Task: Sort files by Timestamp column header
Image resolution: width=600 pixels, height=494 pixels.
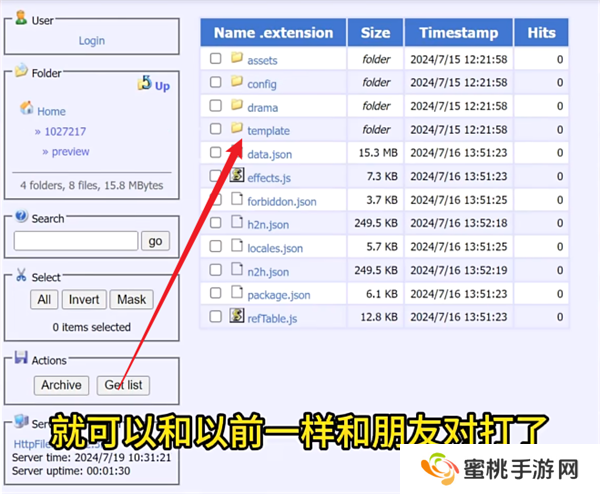Action: coord(458,32)
